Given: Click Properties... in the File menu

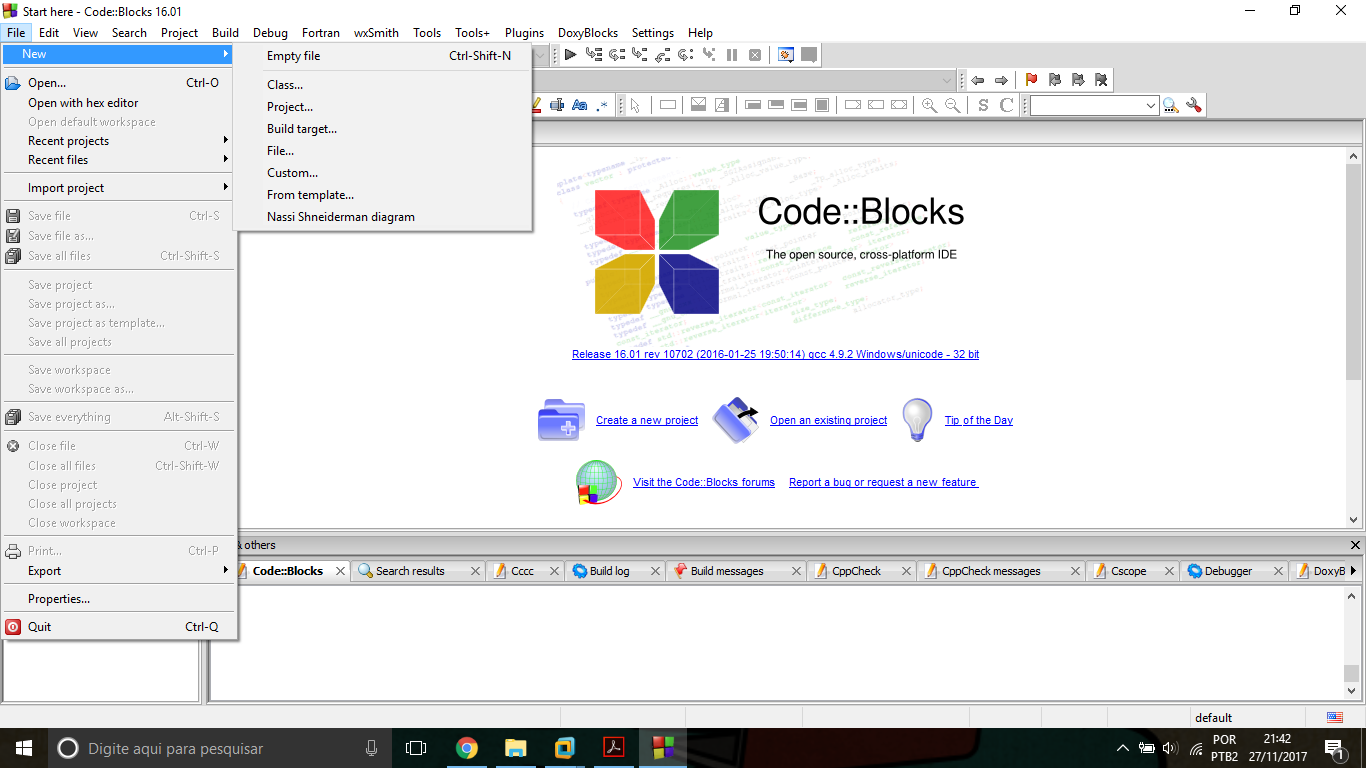Looking at the screenshot, I should pyautogui.click(x=118, y=599).
